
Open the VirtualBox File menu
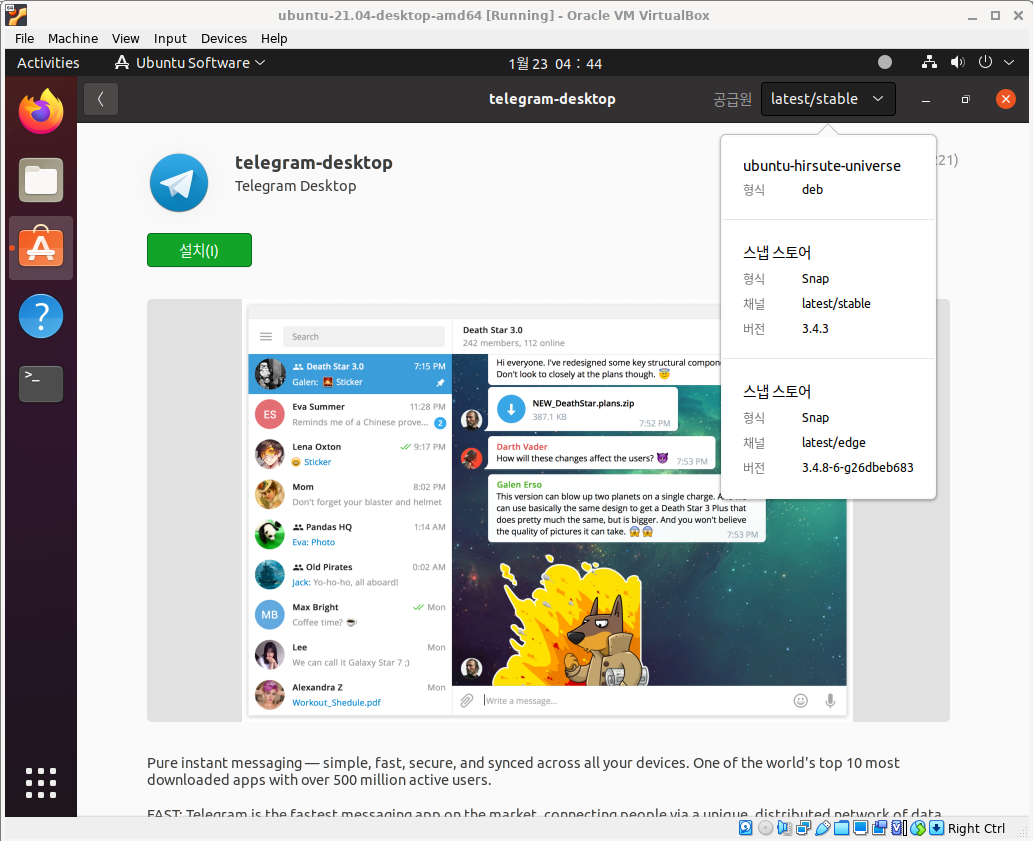(x=24, y=38)
